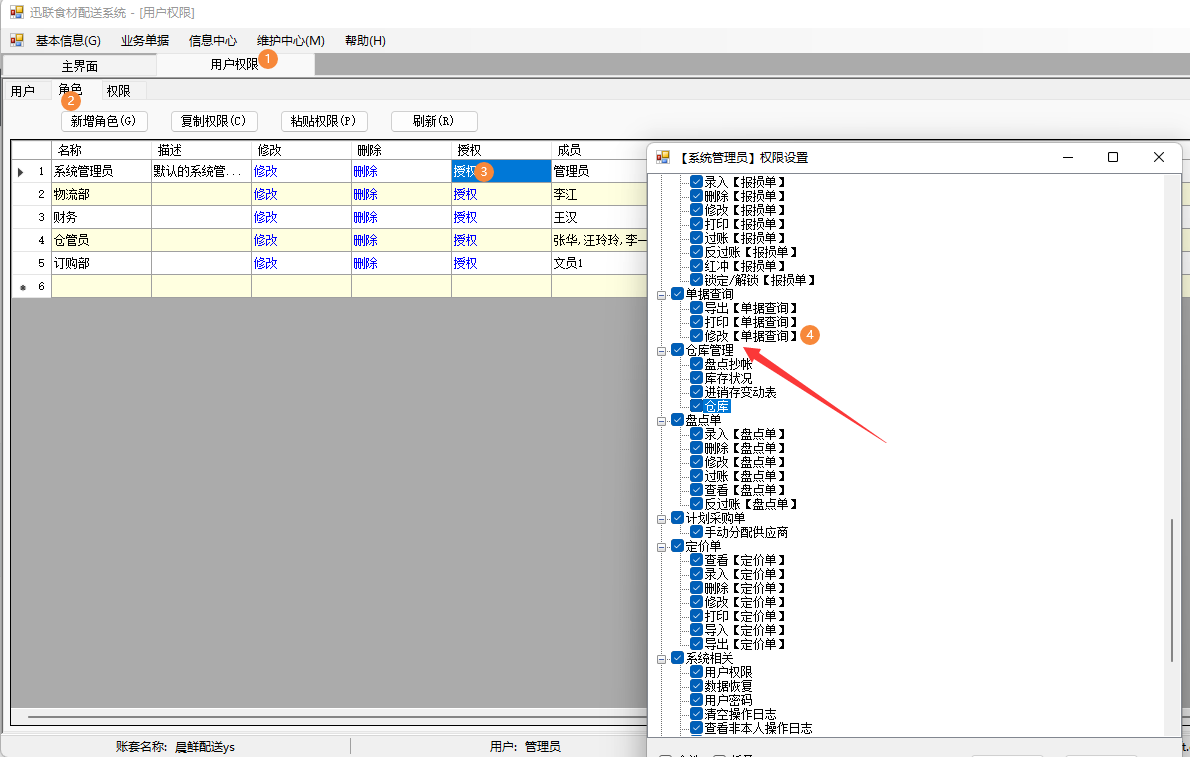Open the 维护中心(M) menu

pos(291,40)
